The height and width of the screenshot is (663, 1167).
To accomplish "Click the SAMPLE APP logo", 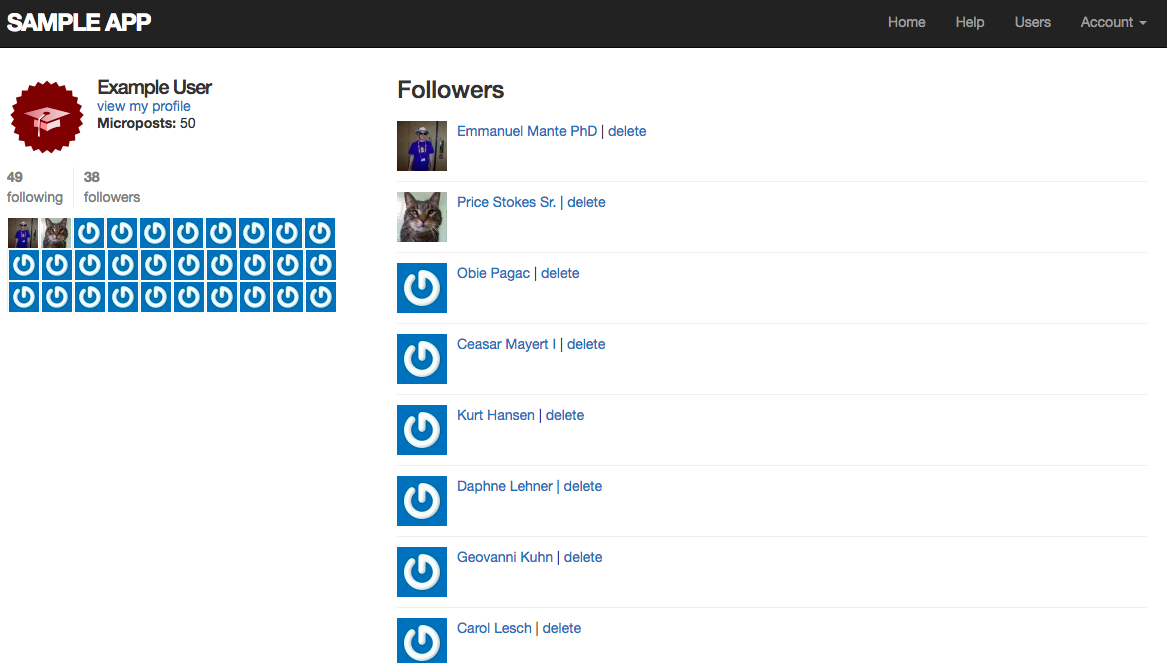I will (x=79, y=22).
